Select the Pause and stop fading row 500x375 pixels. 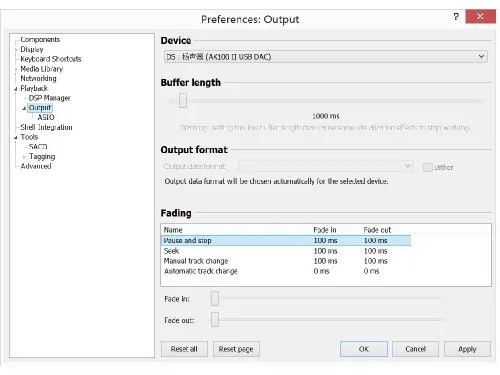click(286, 240)
